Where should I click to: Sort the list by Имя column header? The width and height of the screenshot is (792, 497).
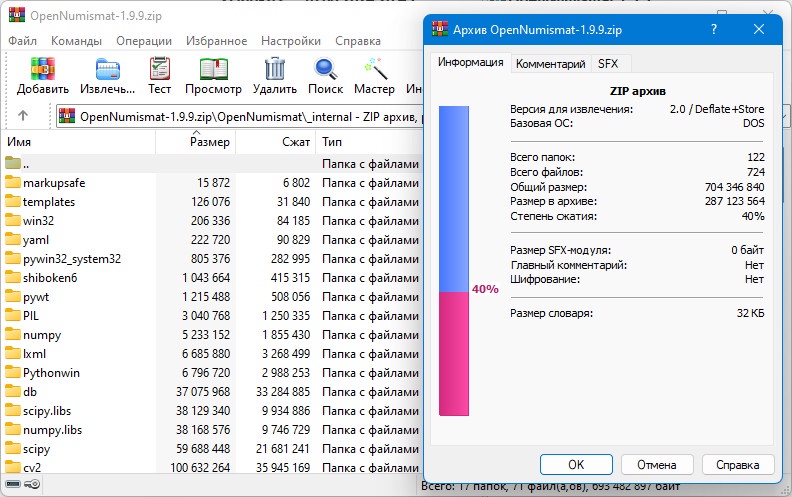79,142
